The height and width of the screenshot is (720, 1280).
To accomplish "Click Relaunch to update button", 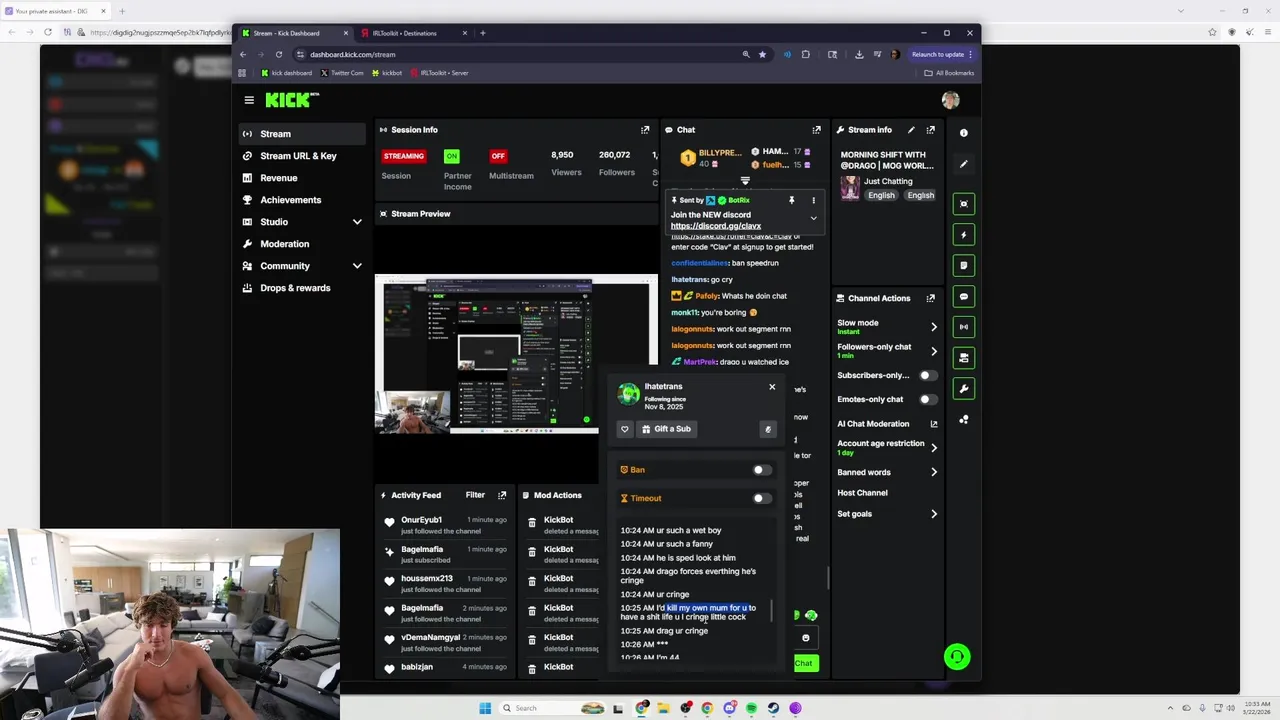I will (942, 55).
